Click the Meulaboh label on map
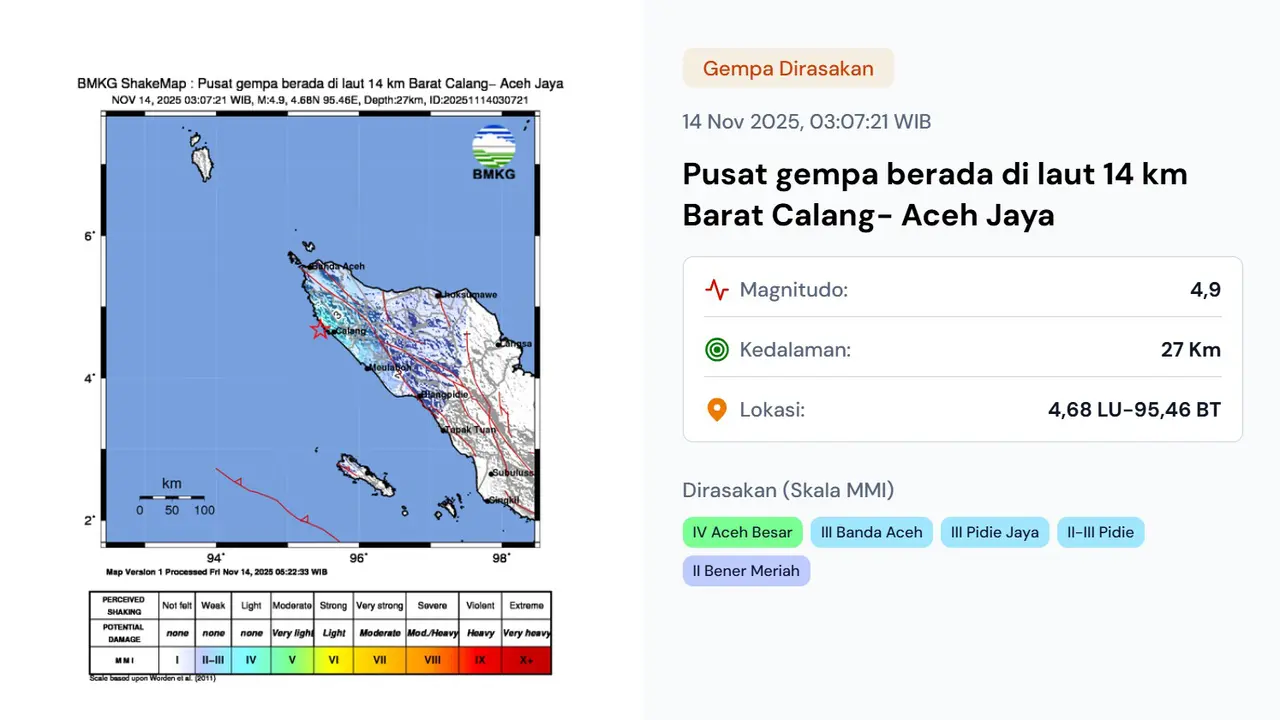This screenshot has width=1280, height=720. click(x=388, y=368)
